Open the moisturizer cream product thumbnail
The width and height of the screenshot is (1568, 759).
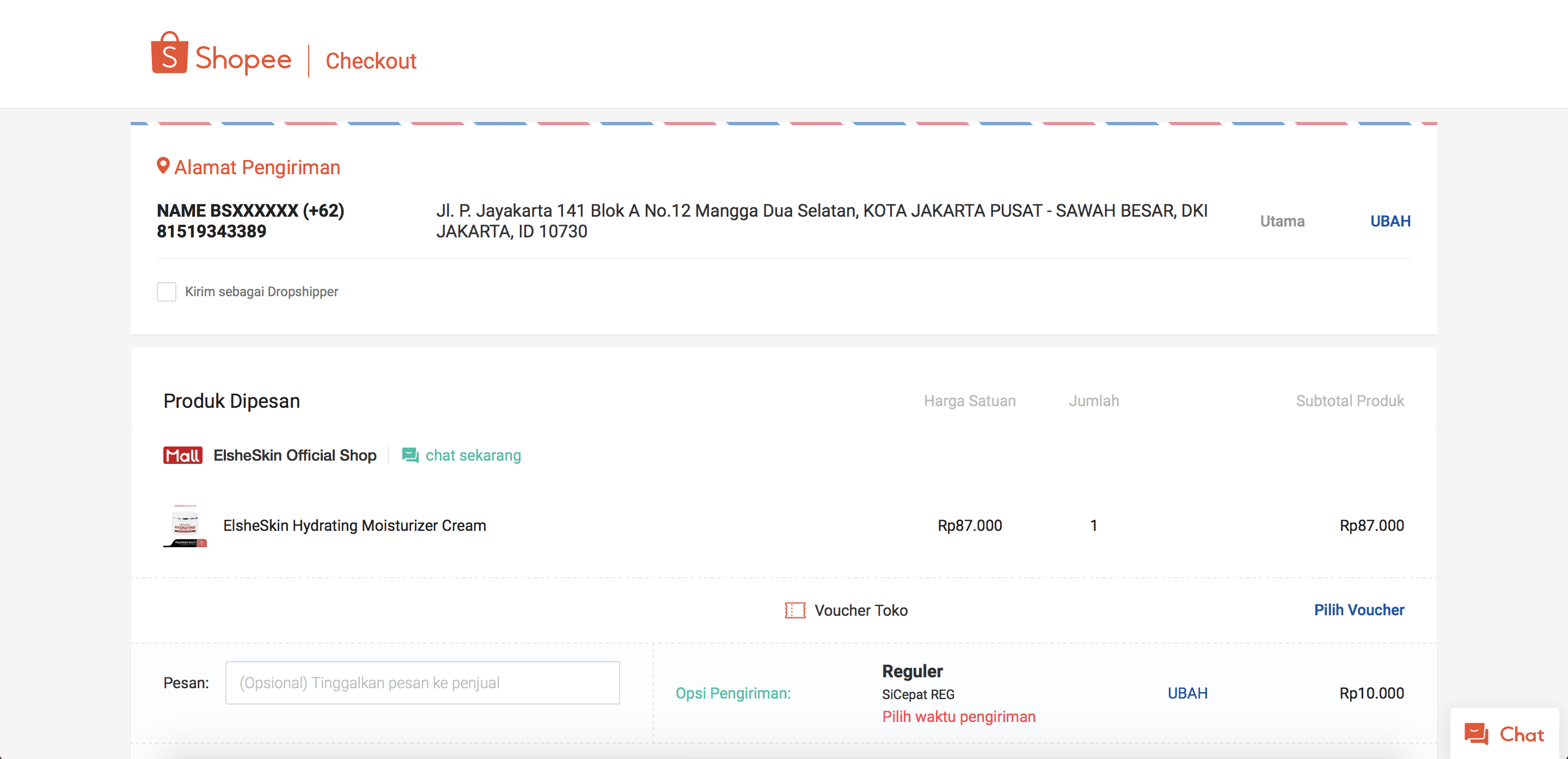point(185,525)
